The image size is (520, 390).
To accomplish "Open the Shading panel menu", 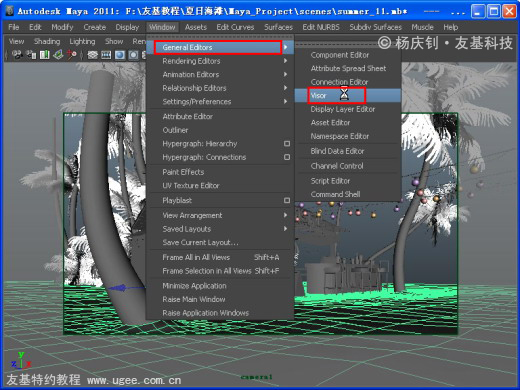I will click(47, 41).
